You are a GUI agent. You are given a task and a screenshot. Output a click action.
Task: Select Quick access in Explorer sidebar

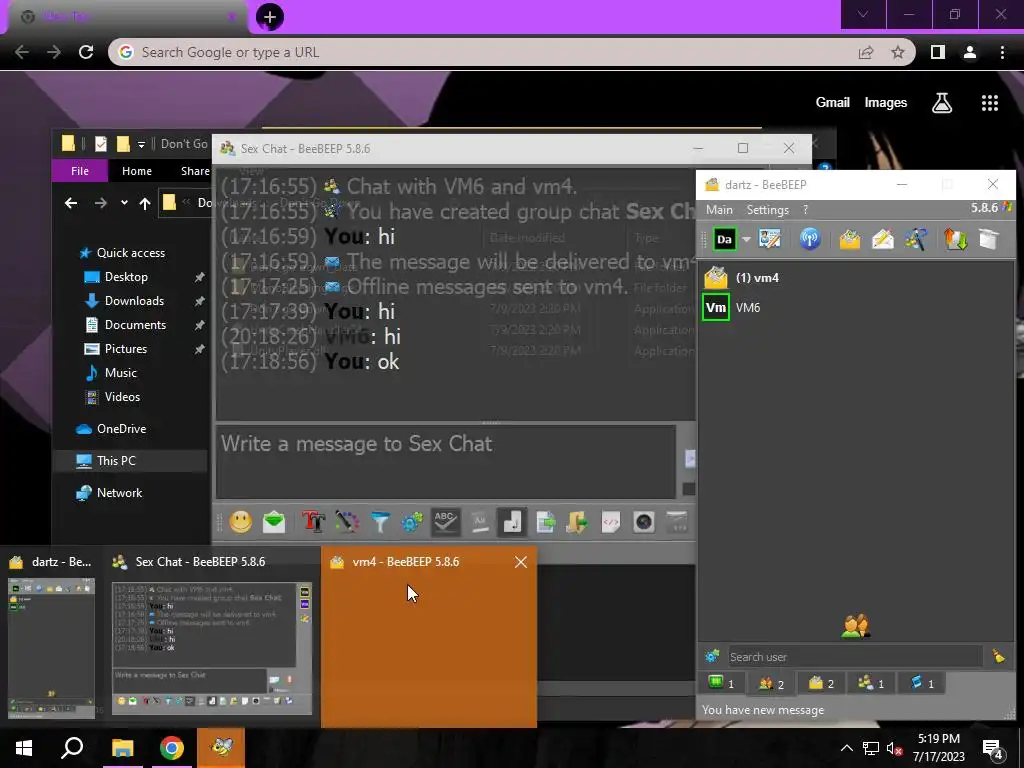coord(131,253)
